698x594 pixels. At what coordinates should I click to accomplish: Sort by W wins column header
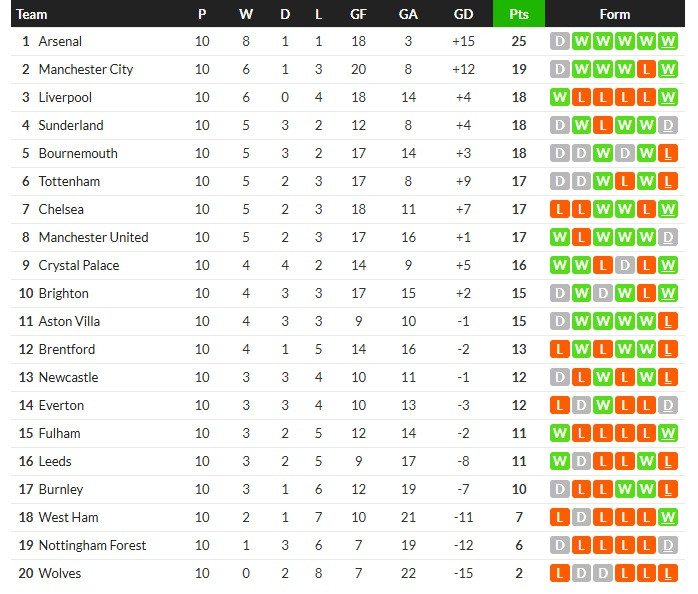(246, 14)
